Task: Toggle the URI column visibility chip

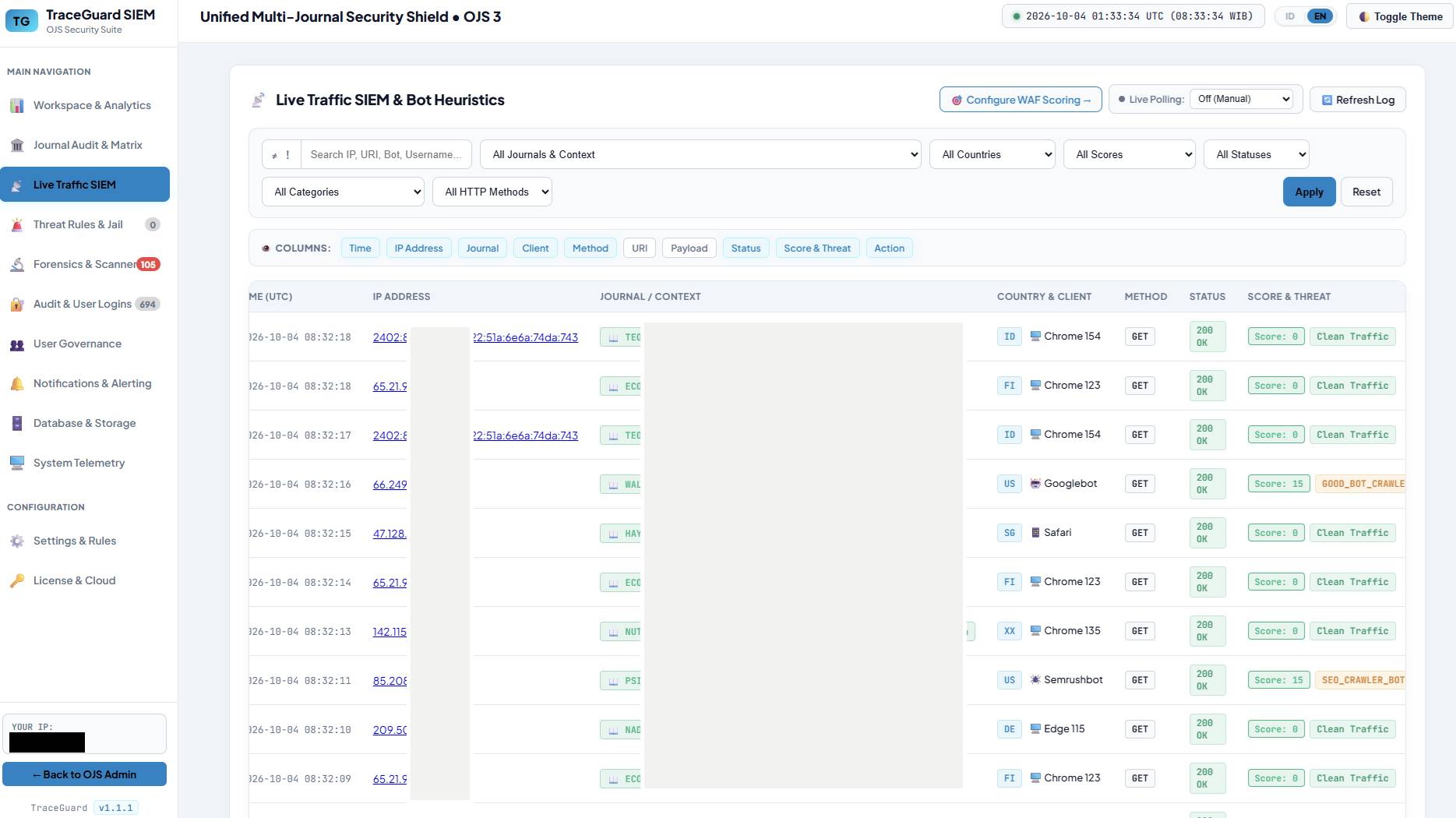Action: point(640,249)
